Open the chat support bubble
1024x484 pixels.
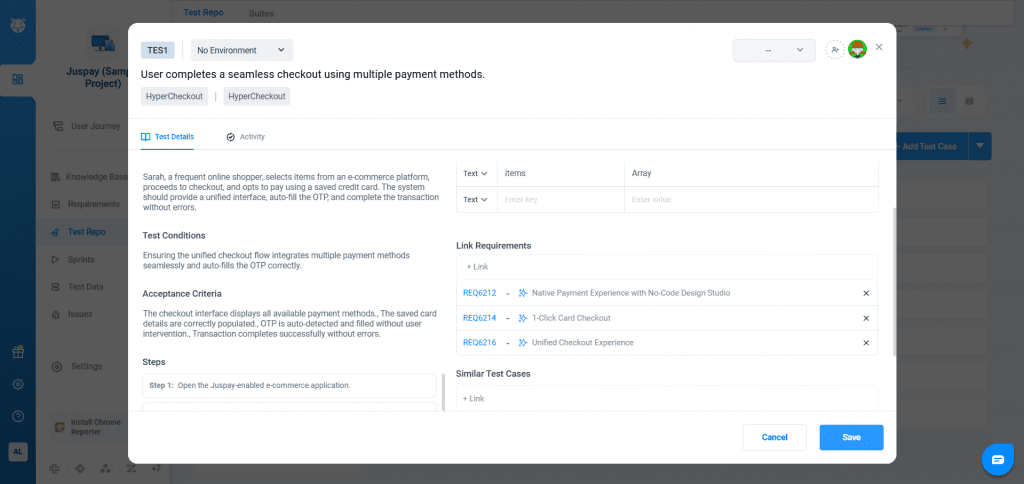click(997, 459)
